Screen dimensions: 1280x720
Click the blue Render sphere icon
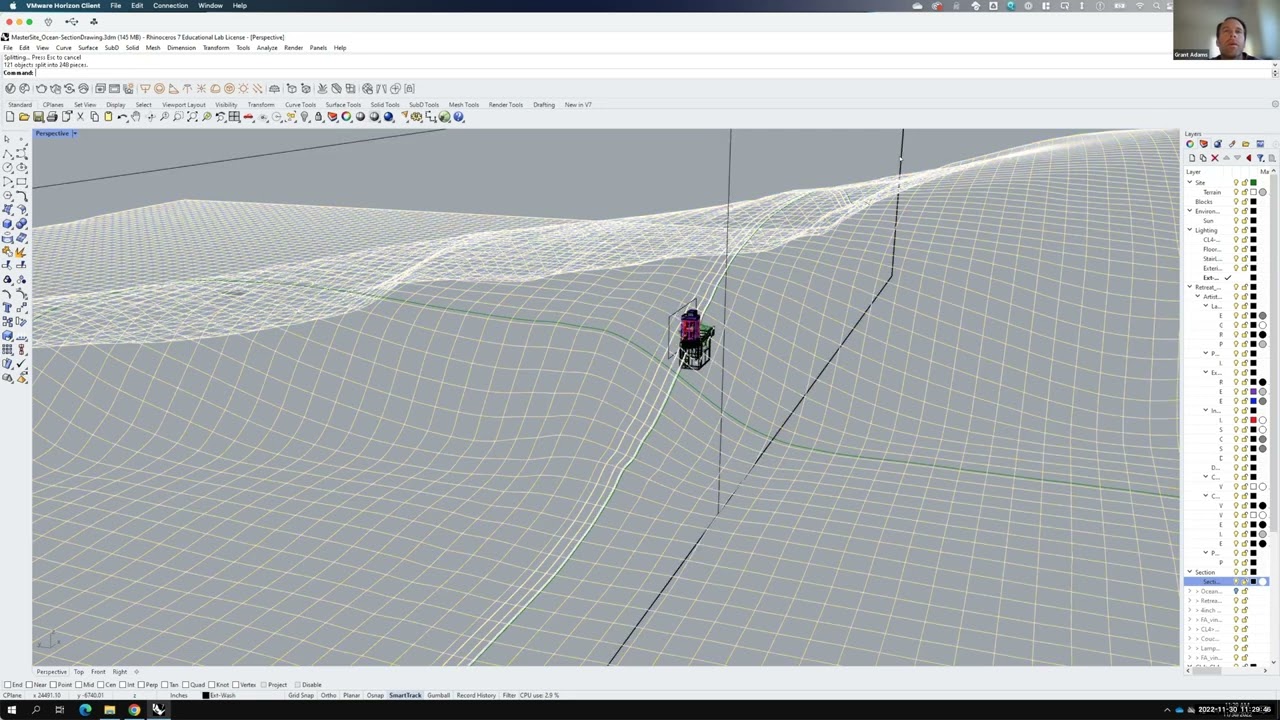(x=388, y=117)
